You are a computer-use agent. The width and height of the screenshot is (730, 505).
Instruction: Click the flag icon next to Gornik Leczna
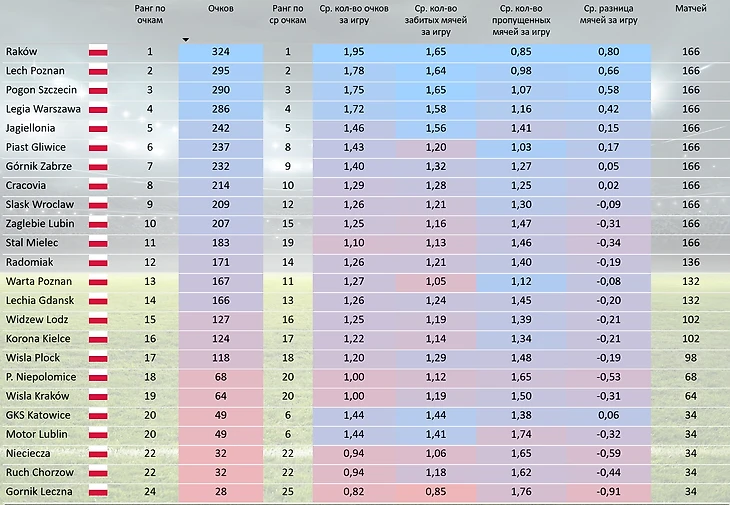point(99,491)
